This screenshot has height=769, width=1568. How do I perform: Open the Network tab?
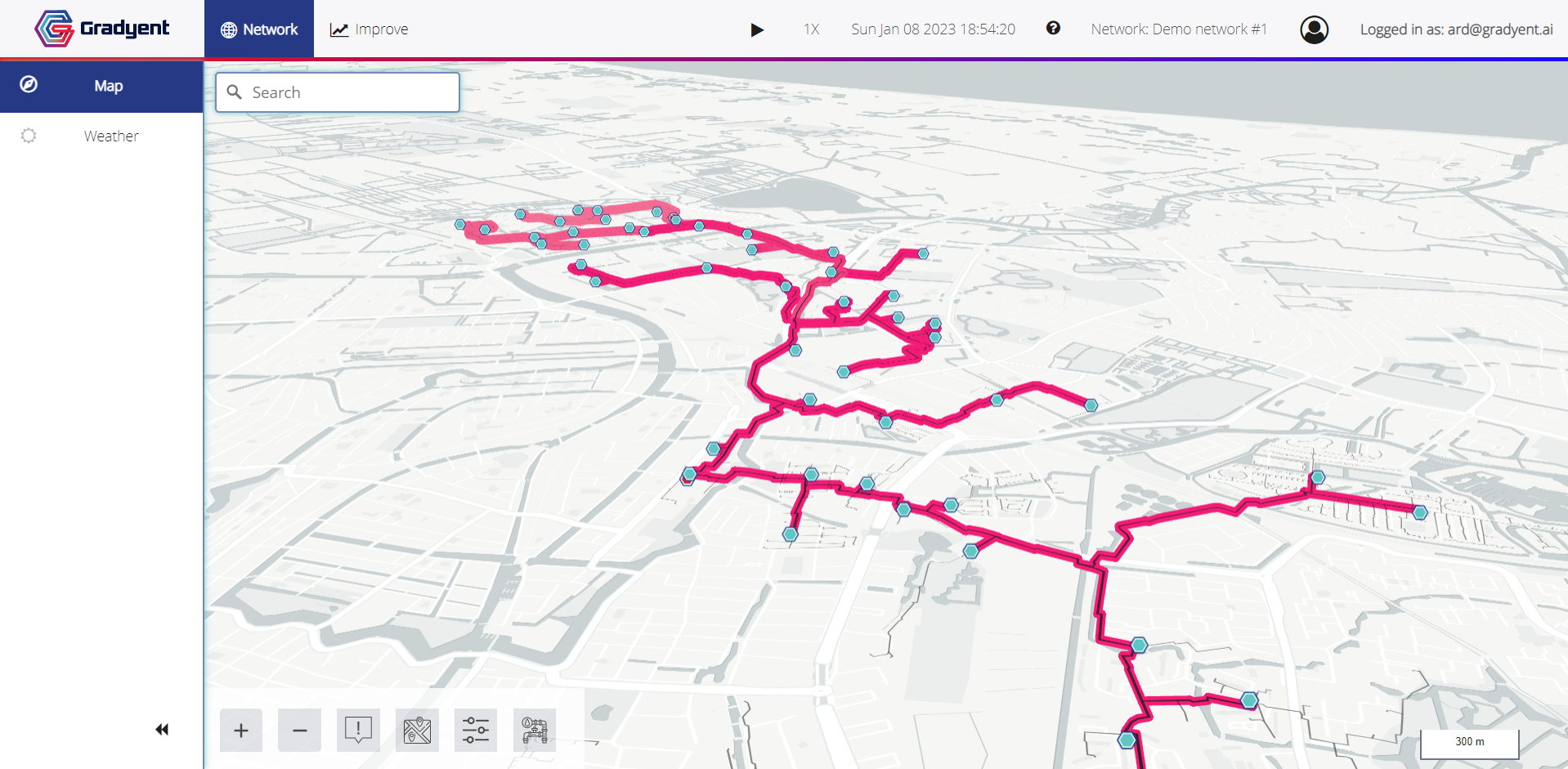(x=259, y=29)
